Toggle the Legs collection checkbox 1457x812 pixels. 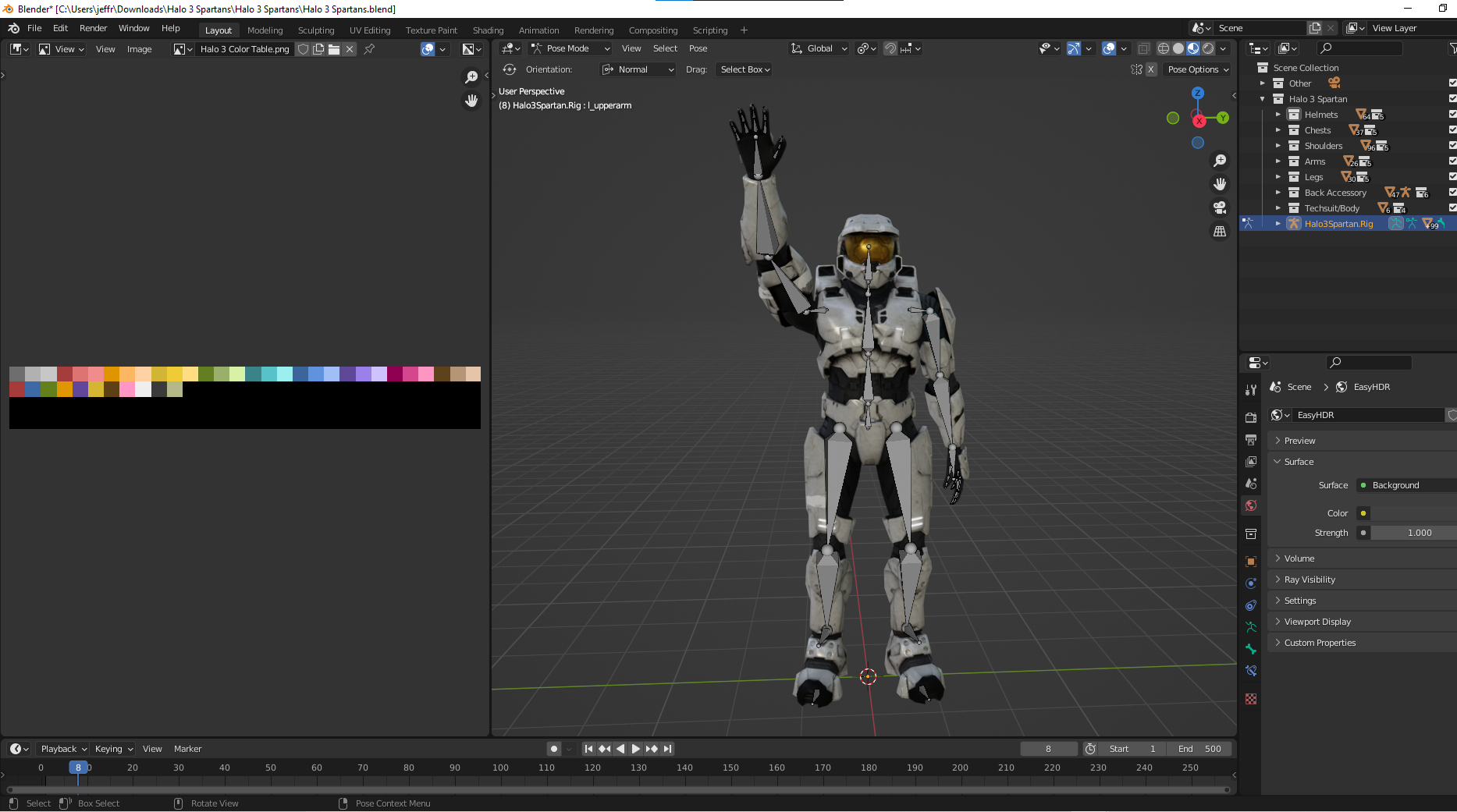(1452, 177)
